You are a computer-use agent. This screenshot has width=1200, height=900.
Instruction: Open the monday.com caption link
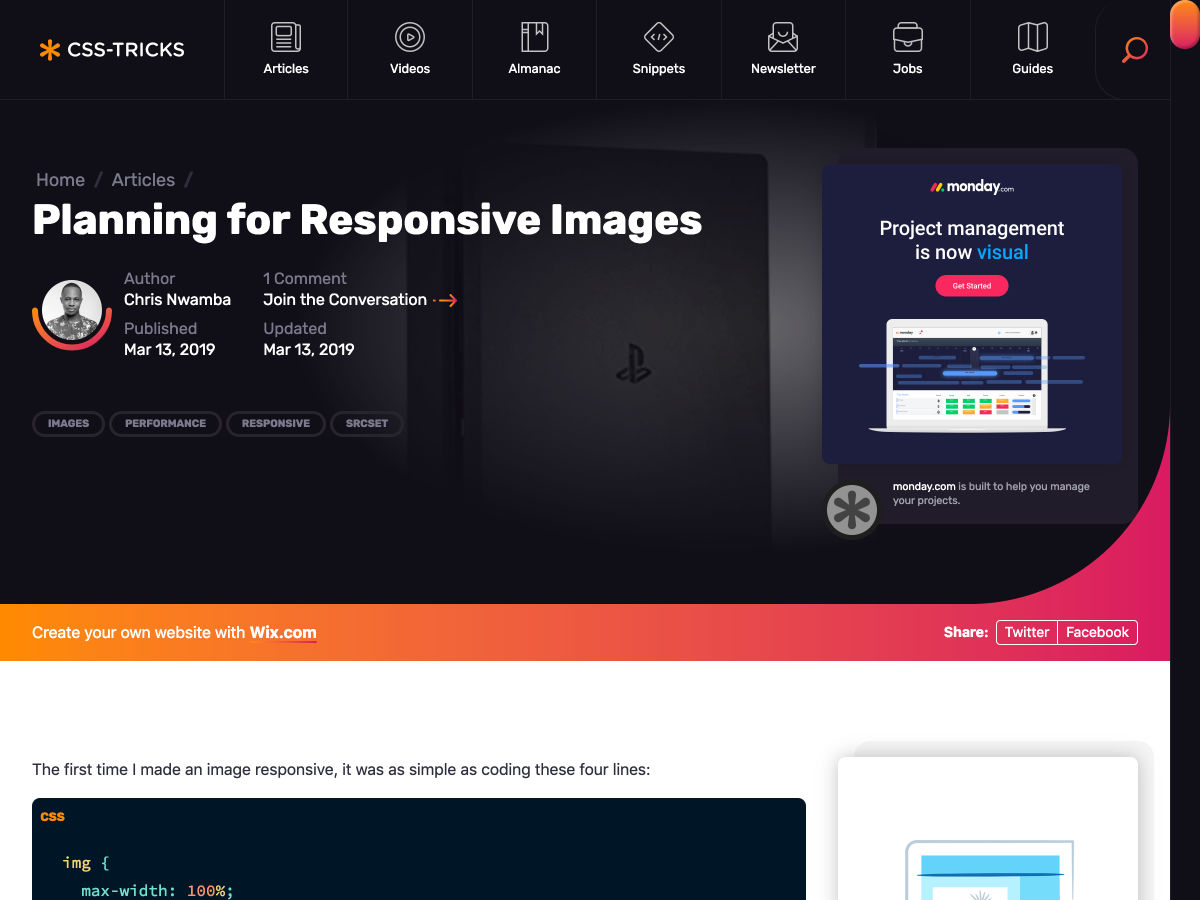click(x=924, y=487)
